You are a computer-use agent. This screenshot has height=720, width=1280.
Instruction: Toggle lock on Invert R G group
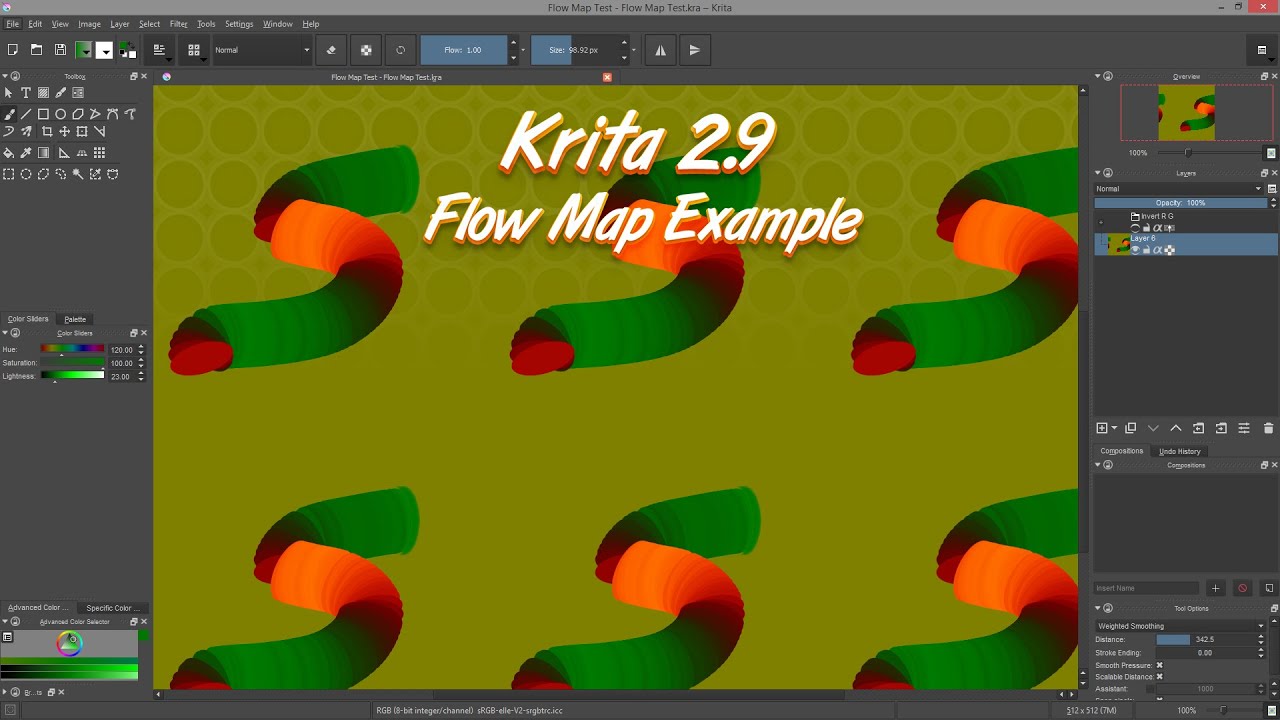(1146, 228)
